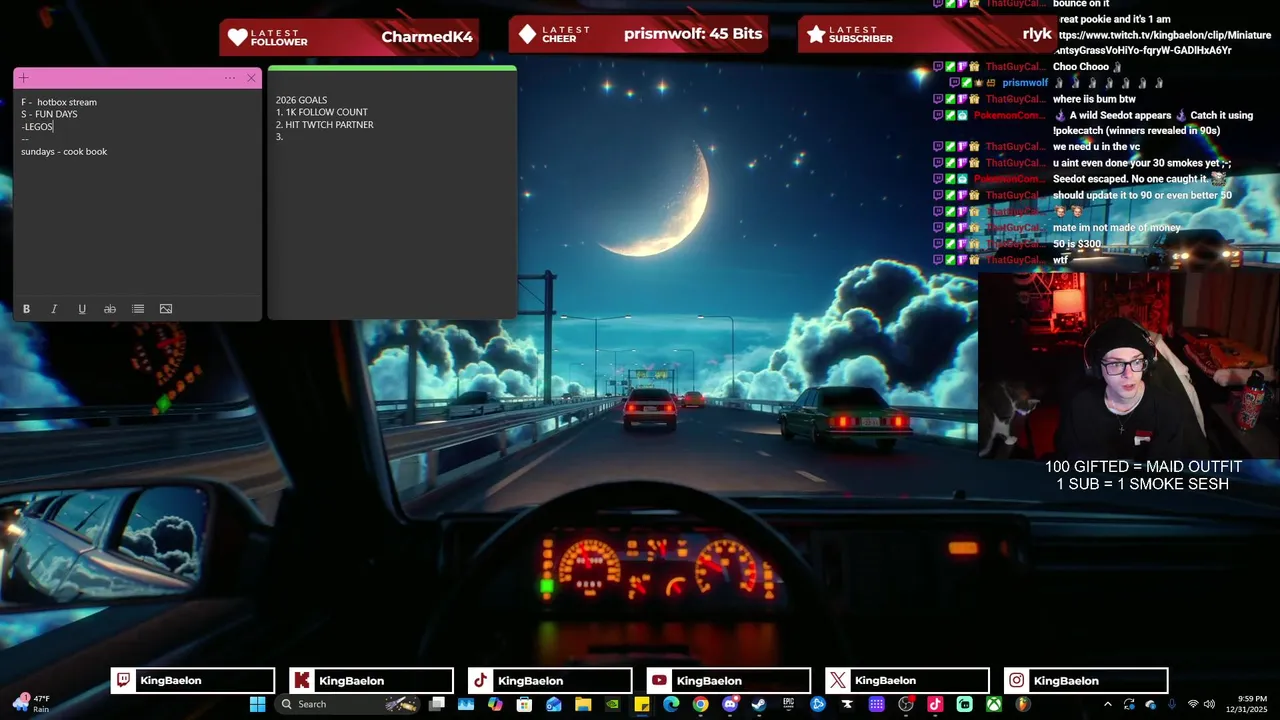Toggle strikethrough formatting in the sticky note
The width and height of the screenshot is (1280, 720).
[x=110, y=309]
